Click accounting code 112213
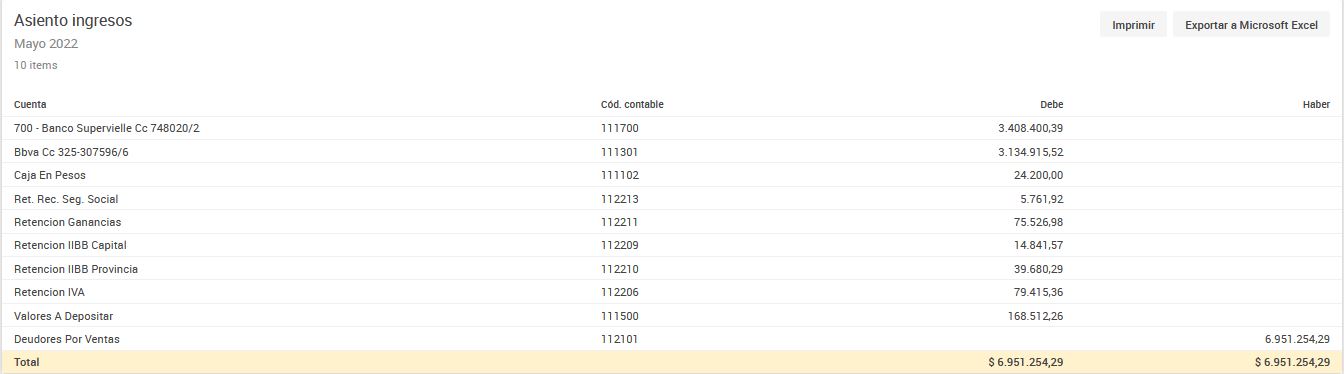 click(619, 199)
